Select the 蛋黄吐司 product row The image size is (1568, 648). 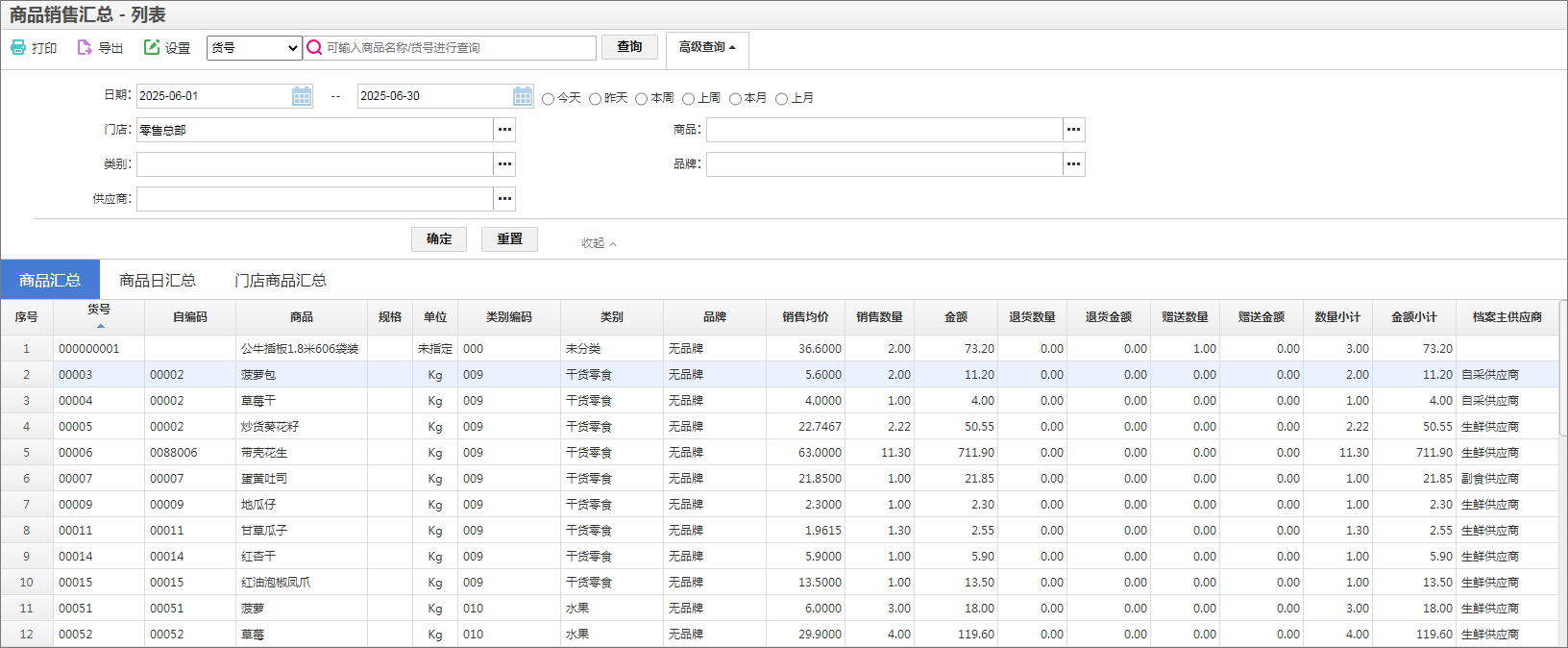pyautogui.click(x=779, y=478)
